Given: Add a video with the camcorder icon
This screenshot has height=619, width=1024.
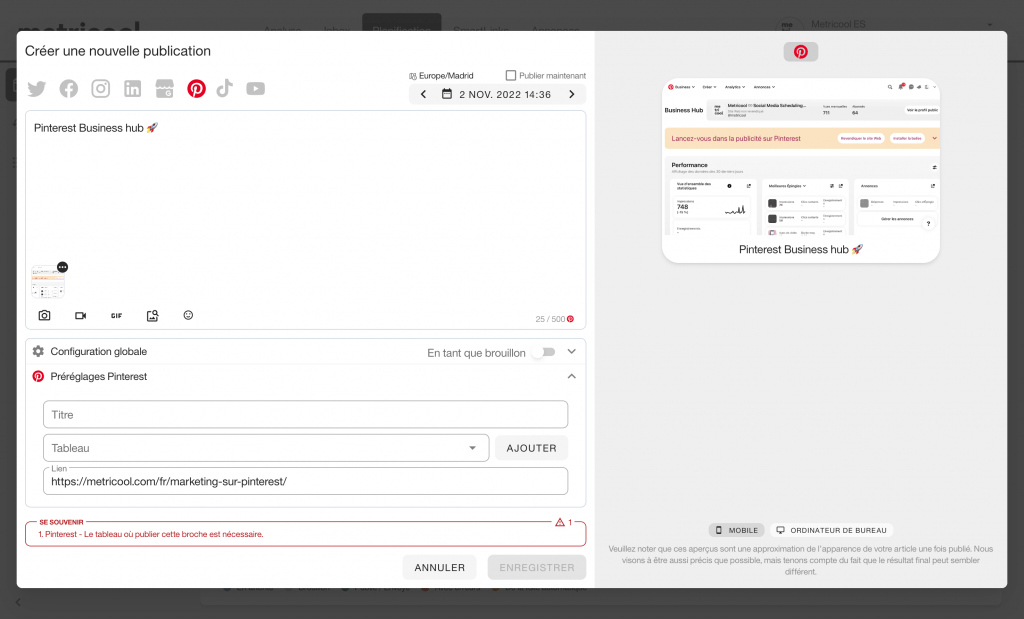Looking at the screenshot, I should [80, 315].
